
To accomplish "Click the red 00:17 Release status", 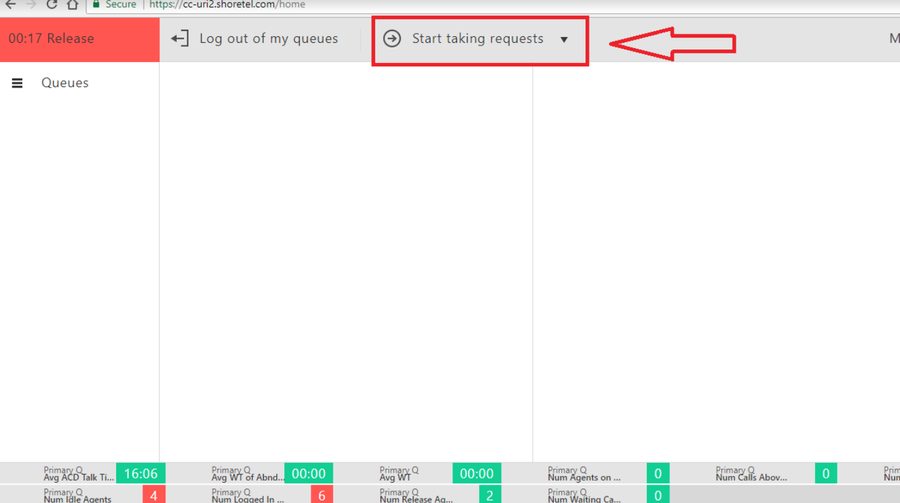I will pos(80,39).
